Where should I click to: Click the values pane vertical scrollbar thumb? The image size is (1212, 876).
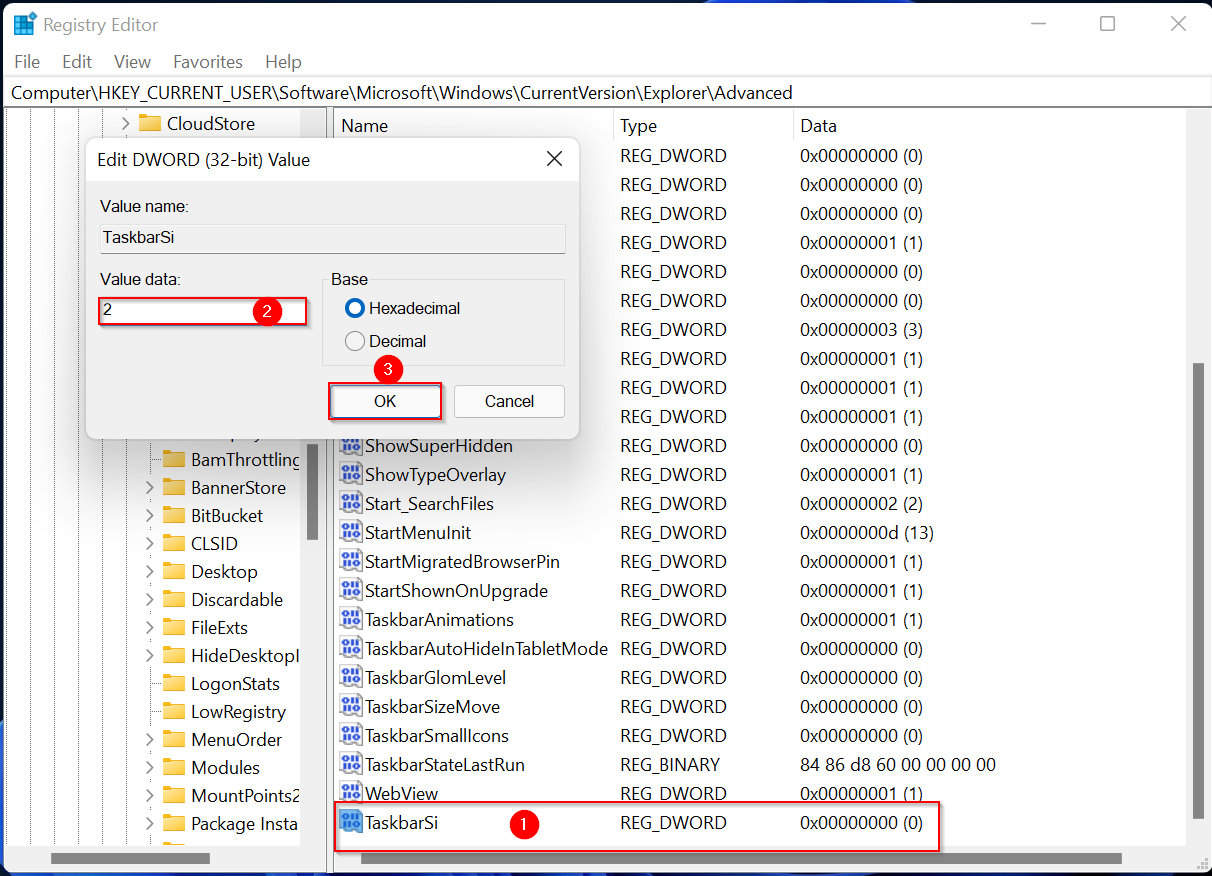coord(1198,590)
